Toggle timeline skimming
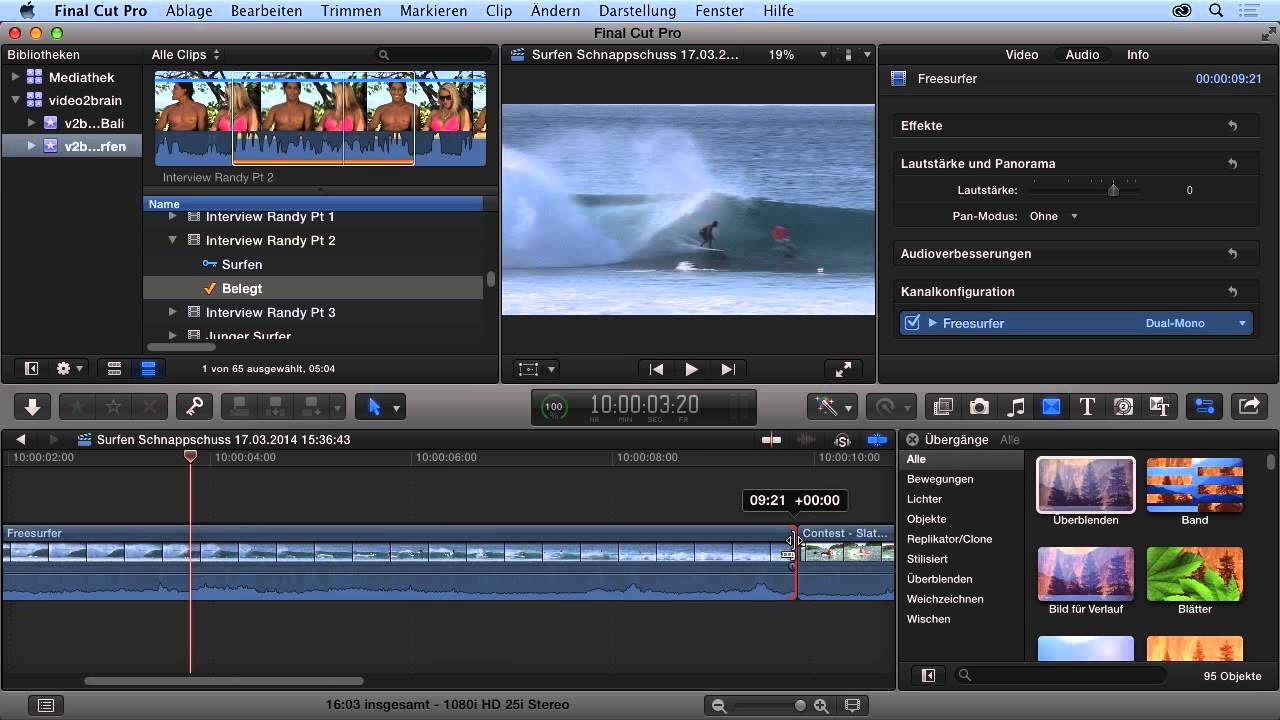The width and height of the screenshot is (1280, 720). [x=772, y=440]
